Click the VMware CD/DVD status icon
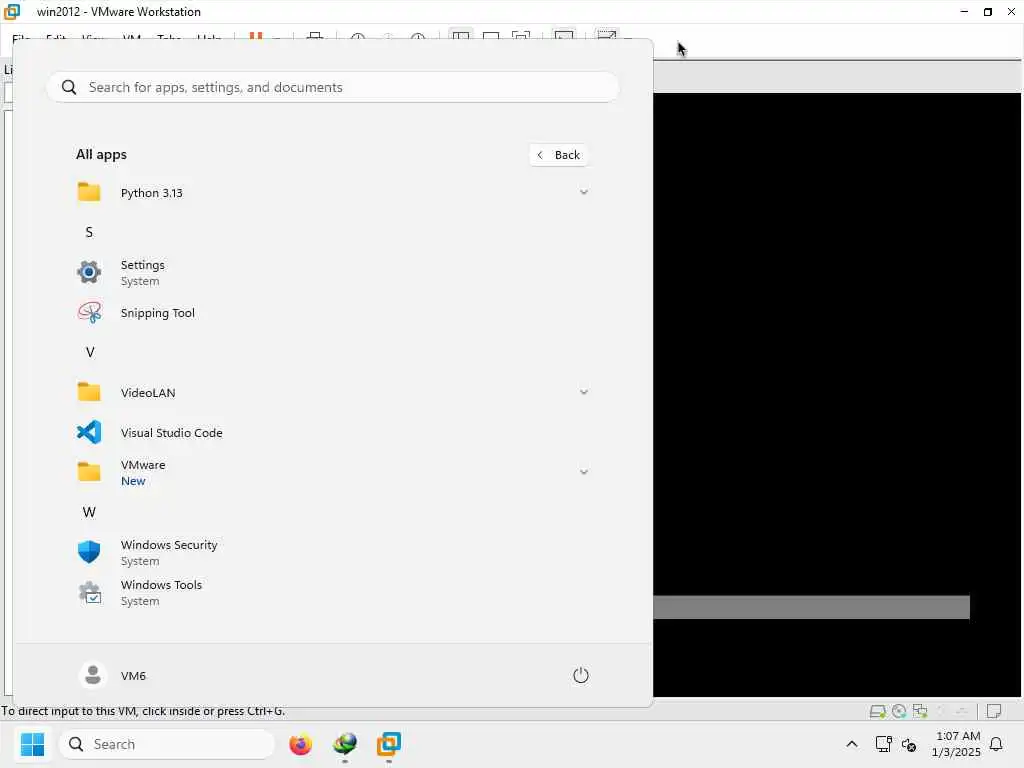The height and width of the screenshot is (768, 1024). (899, 711)
